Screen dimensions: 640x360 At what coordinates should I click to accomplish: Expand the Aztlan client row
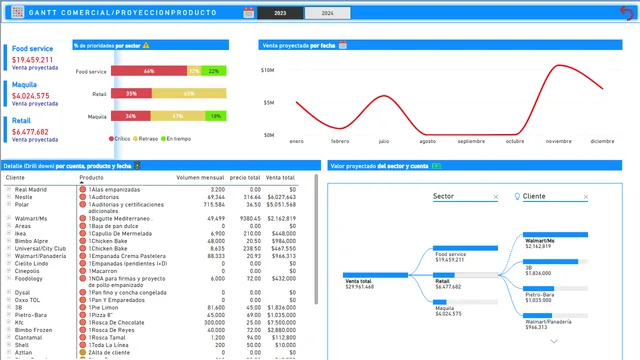coord(9,352)
